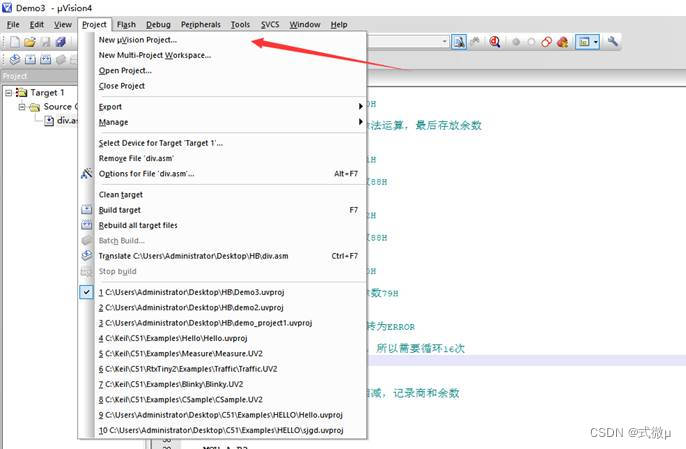Click the Save All toolbar icon
Screen dimensions: 686x449
[61, 42]
